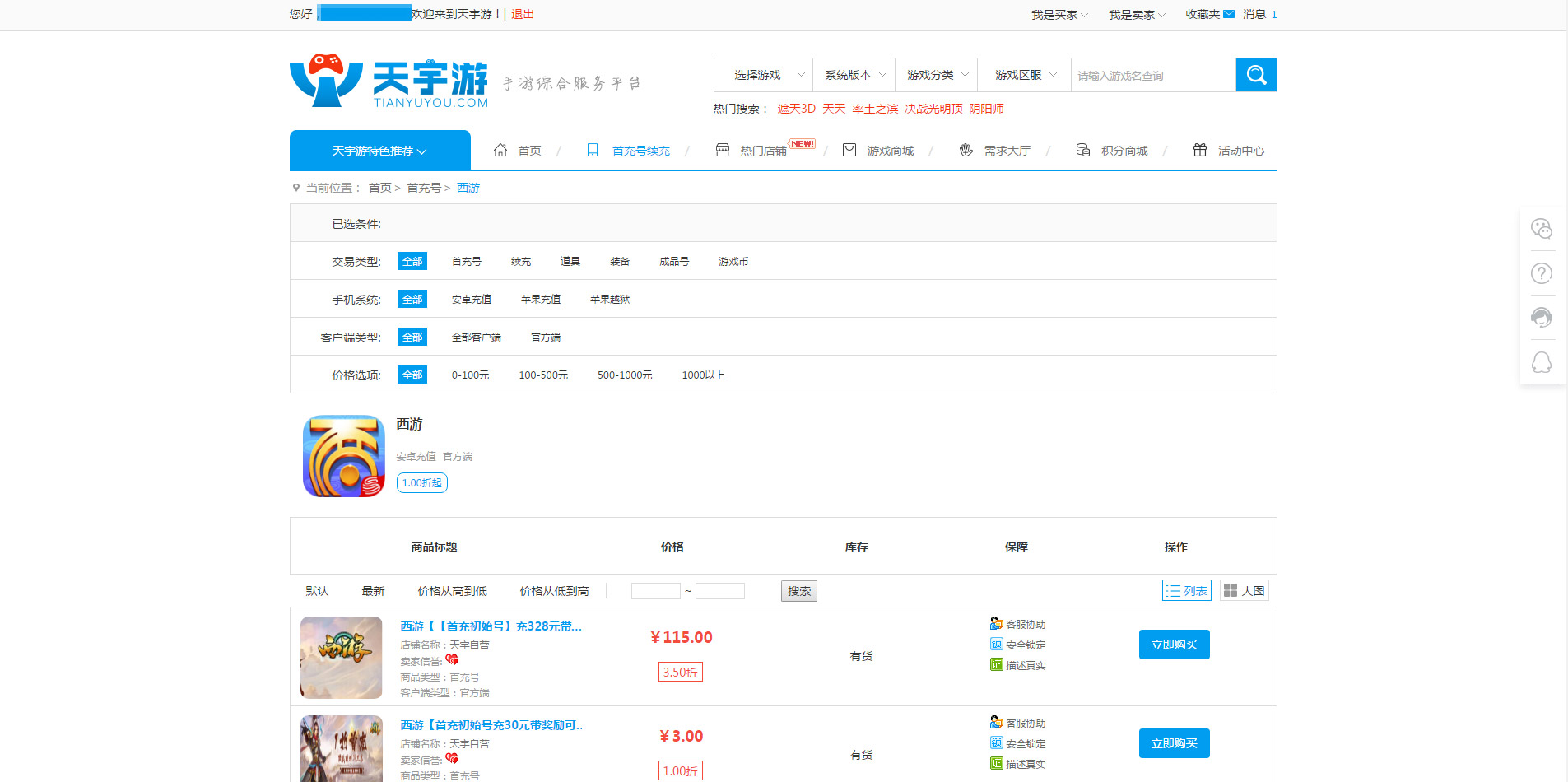Open 游戏商城 nav tab
Screen dimensions: 1568x782
pos(891,151)
